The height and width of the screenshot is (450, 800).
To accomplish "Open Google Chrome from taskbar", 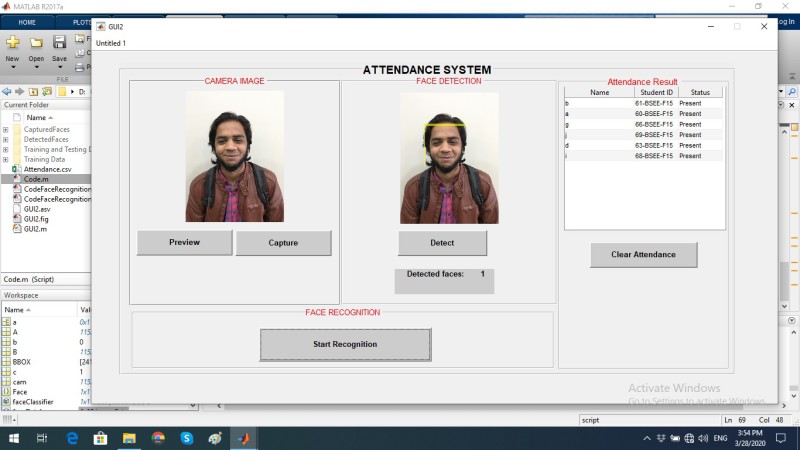I will pyautogui.click(x=158, y=438).
